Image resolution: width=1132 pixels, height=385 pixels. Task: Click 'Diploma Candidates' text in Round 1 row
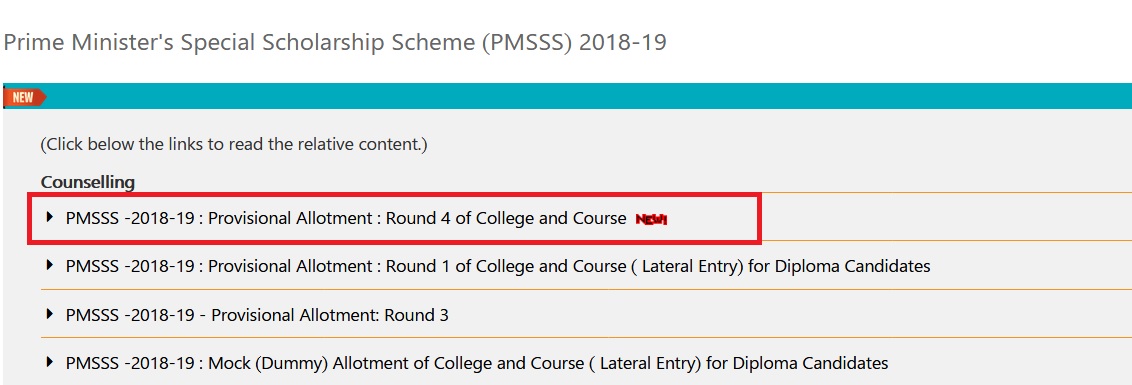(853, 267)
